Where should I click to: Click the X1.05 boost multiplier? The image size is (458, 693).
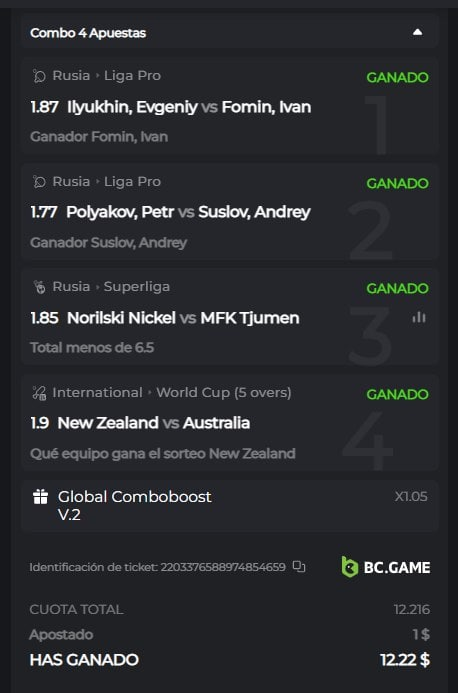pyautogui.click(x=411, y=496)
